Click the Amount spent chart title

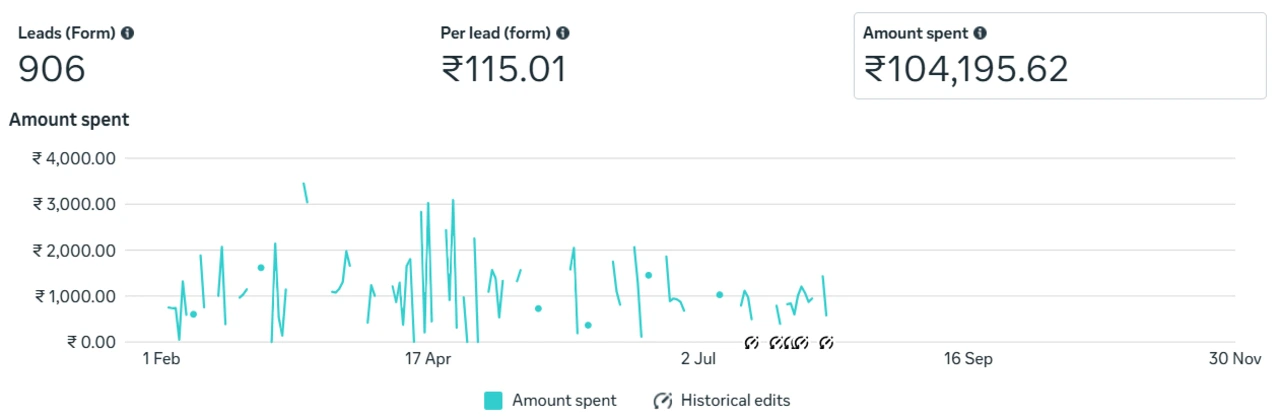pos(69,120)
